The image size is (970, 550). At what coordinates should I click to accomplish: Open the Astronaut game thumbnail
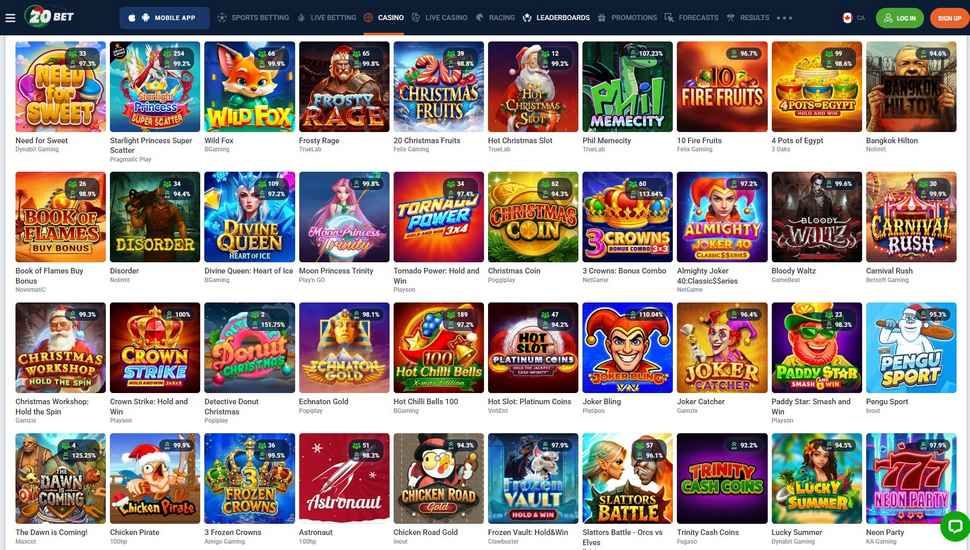tap(344, 478)
